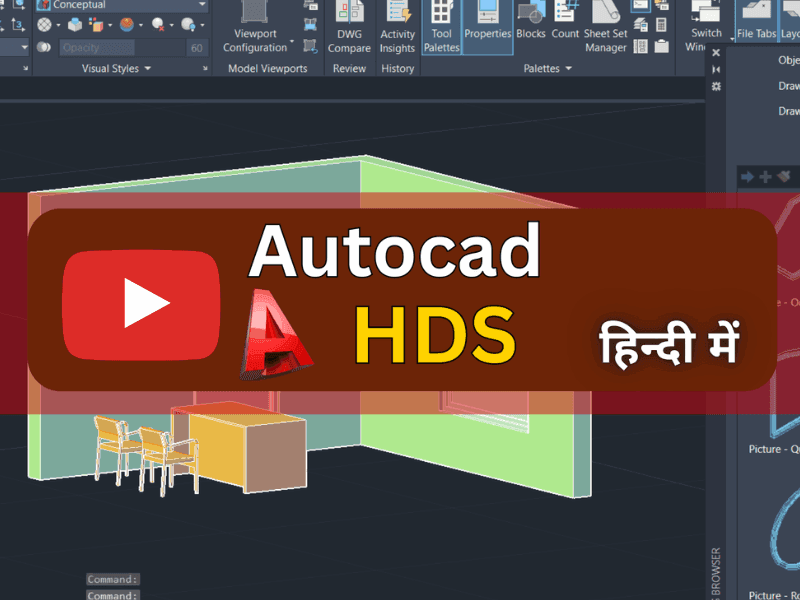Click the brush icon in palette toolbar
This screenshot has height=600, width=800.
click(x=784, y=177)
